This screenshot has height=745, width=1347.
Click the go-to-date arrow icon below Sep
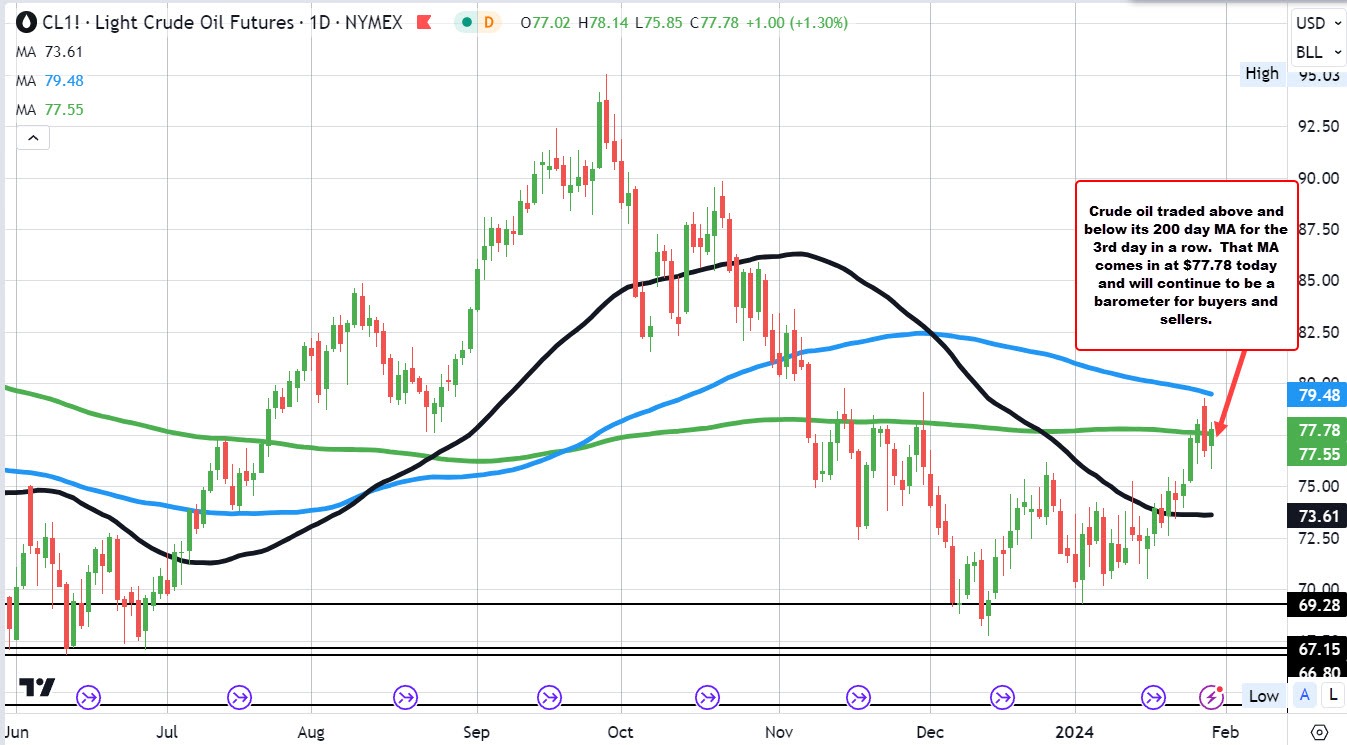tap(548, 697)
